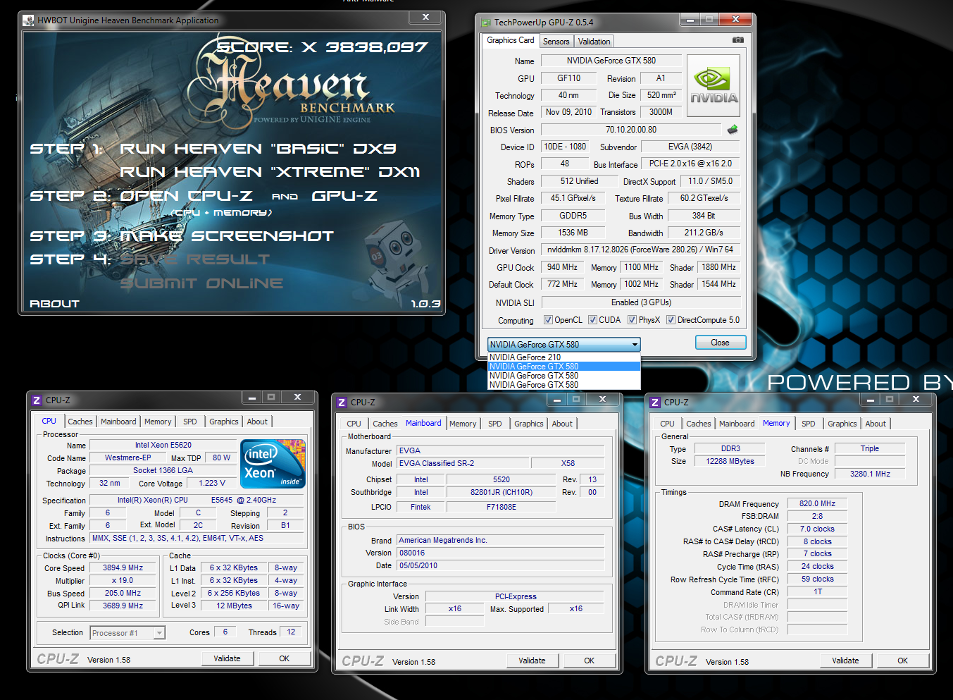
Task: Open the Processor #1 selection dropdown
Action: (127, 633)
